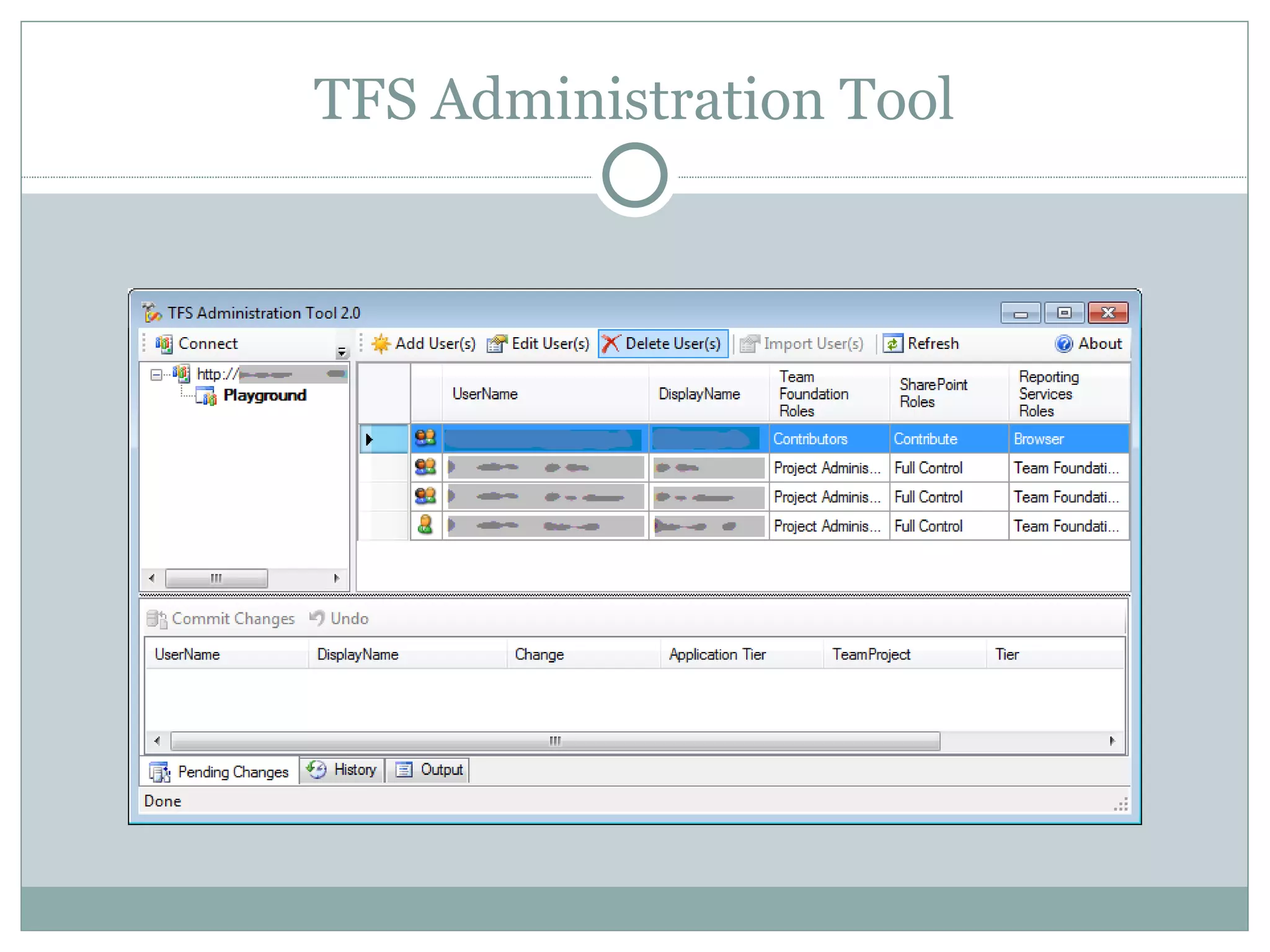Click the server icon beside http:// node
Viewport: 1270px width, 952px height.
tap(181, 374)
